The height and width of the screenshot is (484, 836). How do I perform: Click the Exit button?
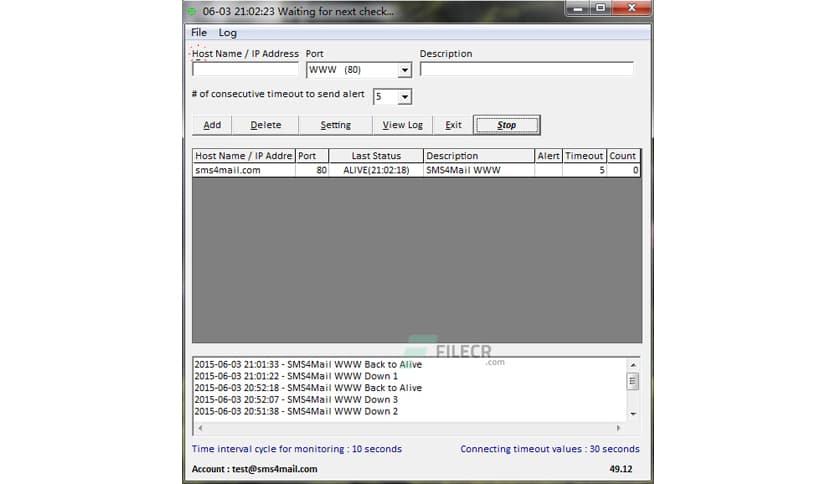[453, 125]
